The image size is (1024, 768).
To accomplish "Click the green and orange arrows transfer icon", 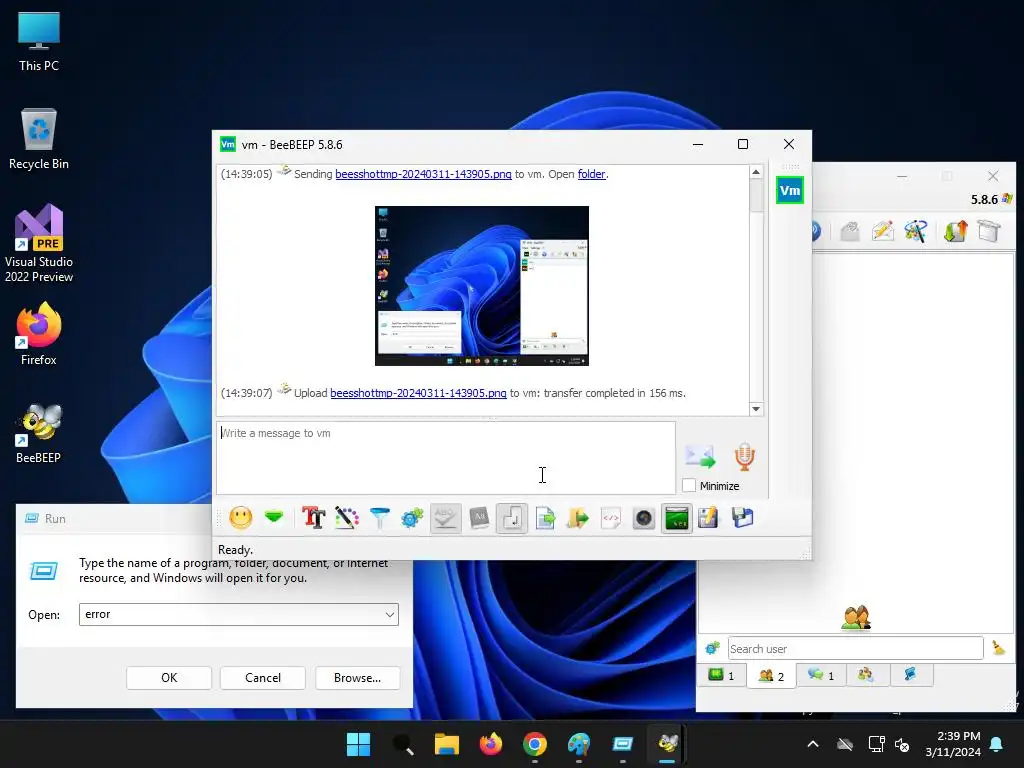I will pos(955,231).
